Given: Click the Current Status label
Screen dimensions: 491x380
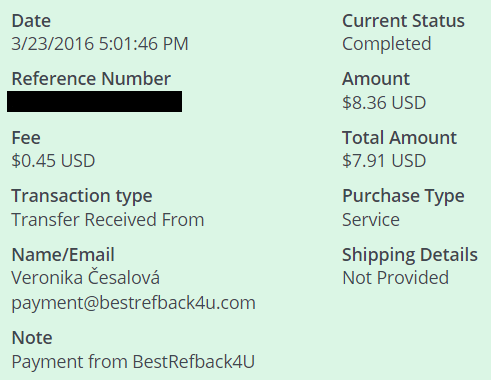Looking at the screenshot, I should pyautogui.click(x=403, y=21).
